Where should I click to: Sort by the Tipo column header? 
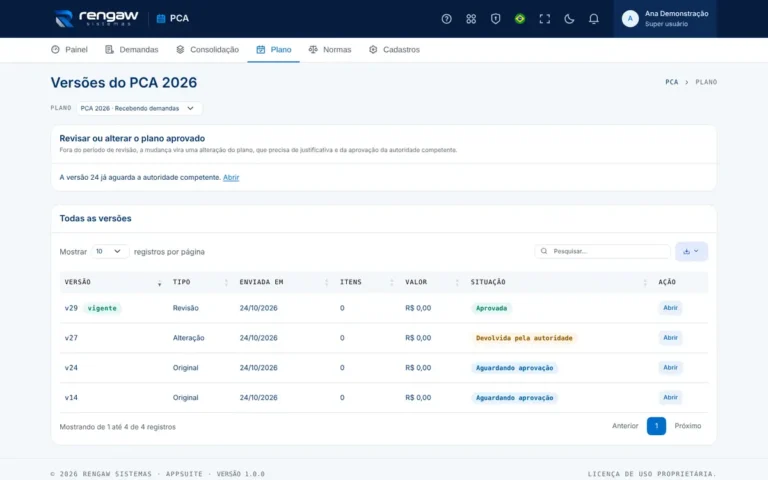(x=201, y=282)
